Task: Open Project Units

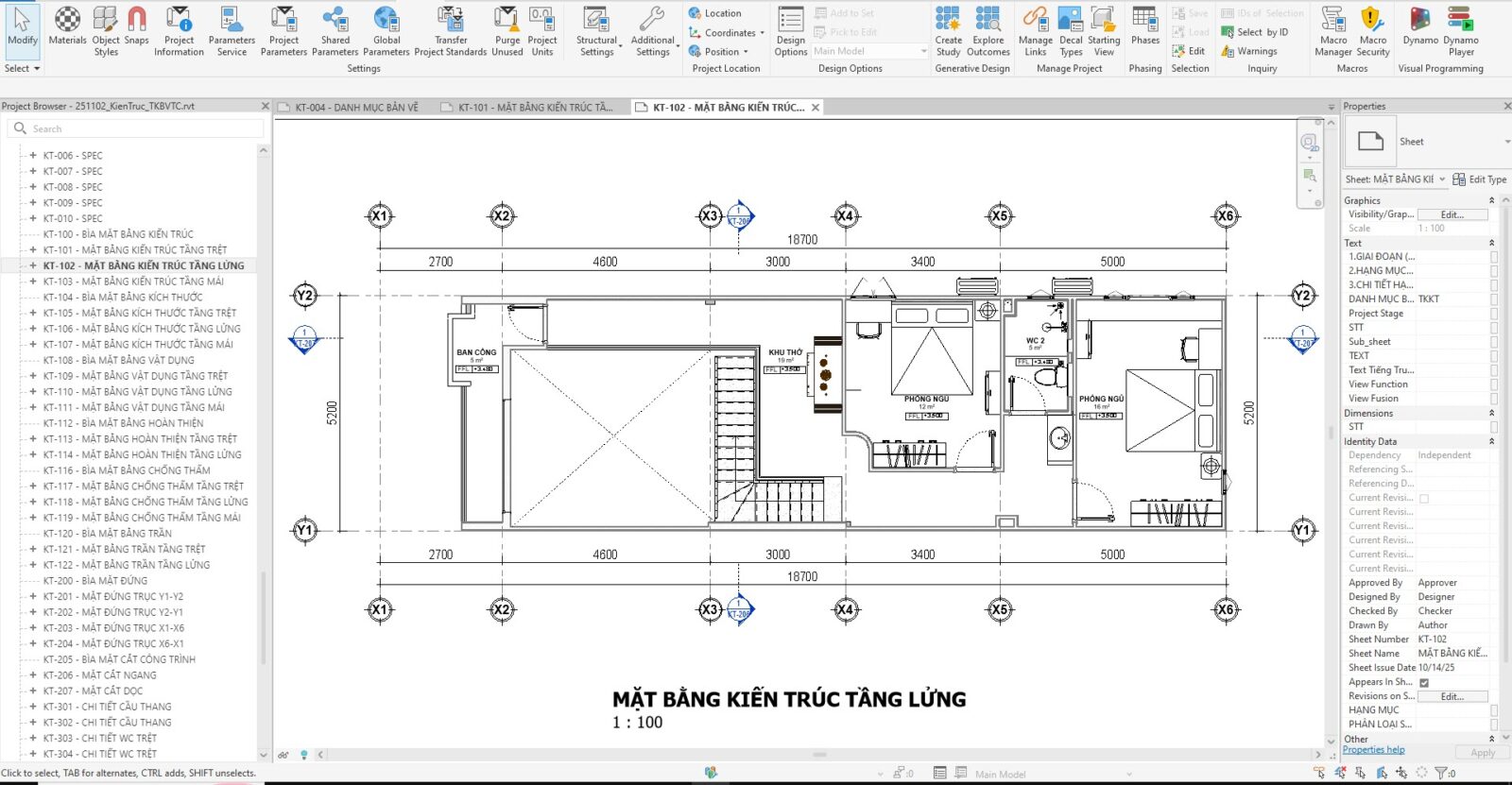Action: pos(541,31)
